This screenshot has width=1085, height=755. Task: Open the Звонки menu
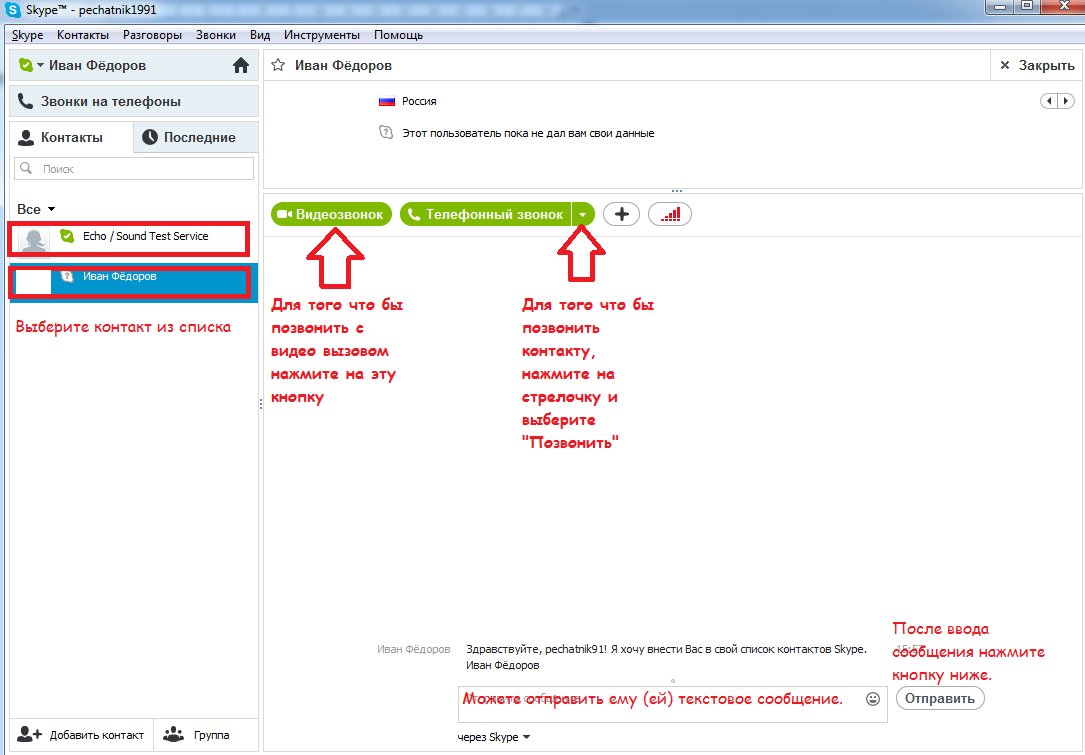215,35
